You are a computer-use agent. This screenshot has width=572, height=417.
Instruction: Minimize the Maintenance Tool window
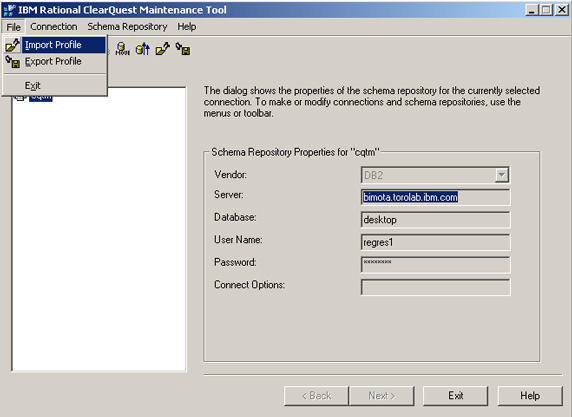coord(532,10)
